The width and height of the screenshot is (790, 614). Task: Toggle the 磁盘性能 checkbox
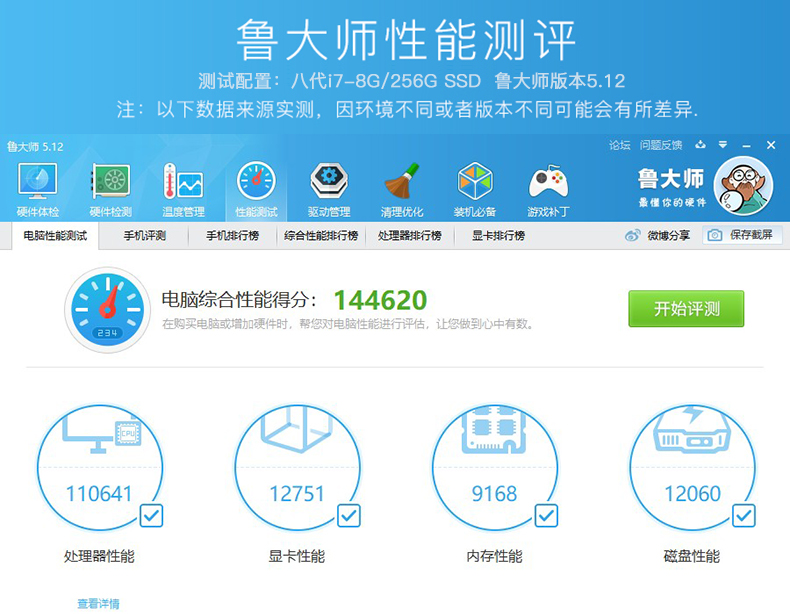coord(744,515)
